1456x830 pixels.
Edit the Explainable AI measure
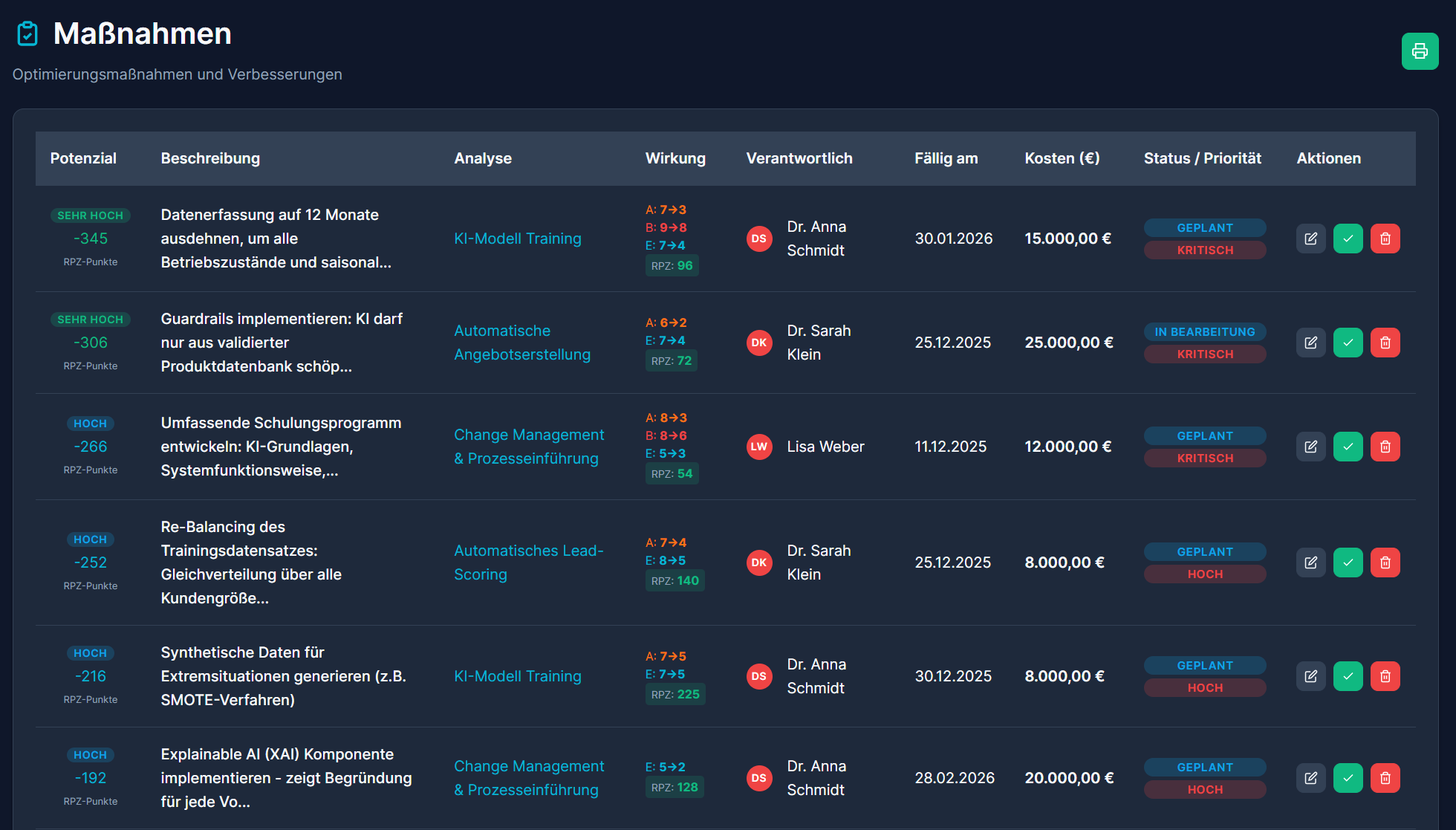pyautogui.click(x=1310, y=778)
